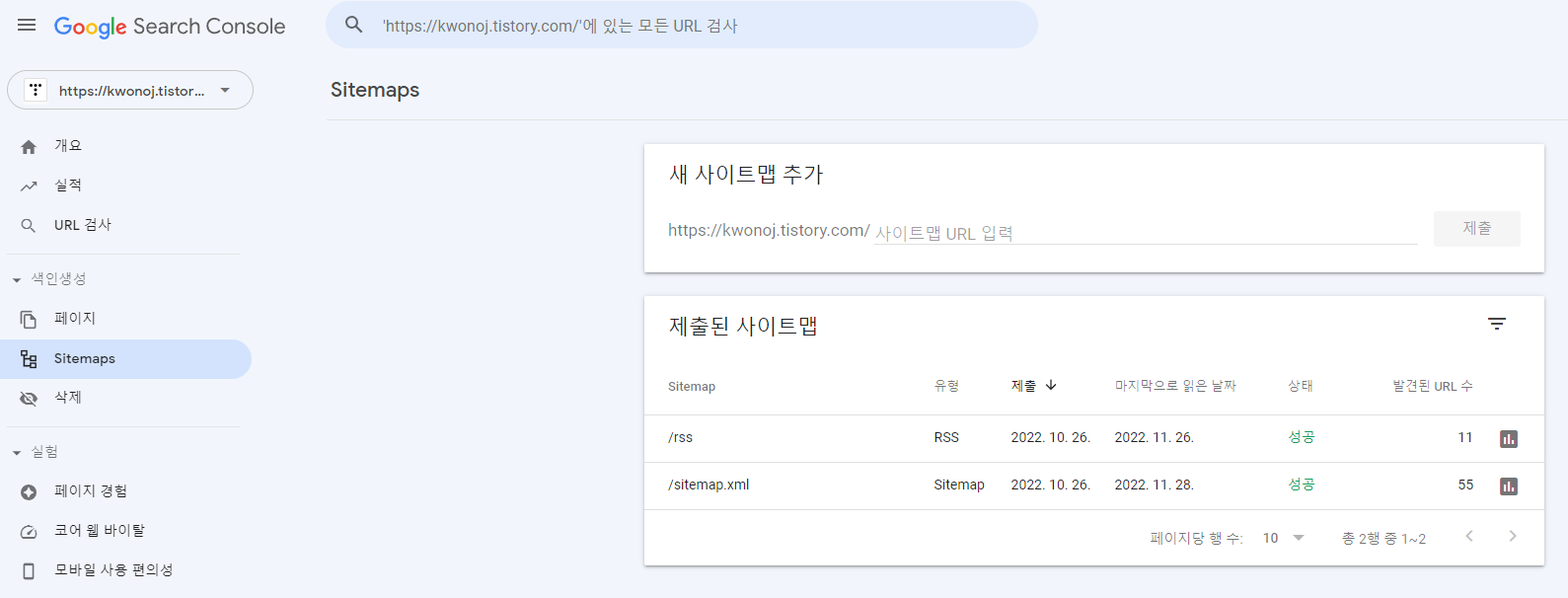1568x598 pixels.
Task: Open the /sitemap.xml sitemap row
Action: point(1094,486)
